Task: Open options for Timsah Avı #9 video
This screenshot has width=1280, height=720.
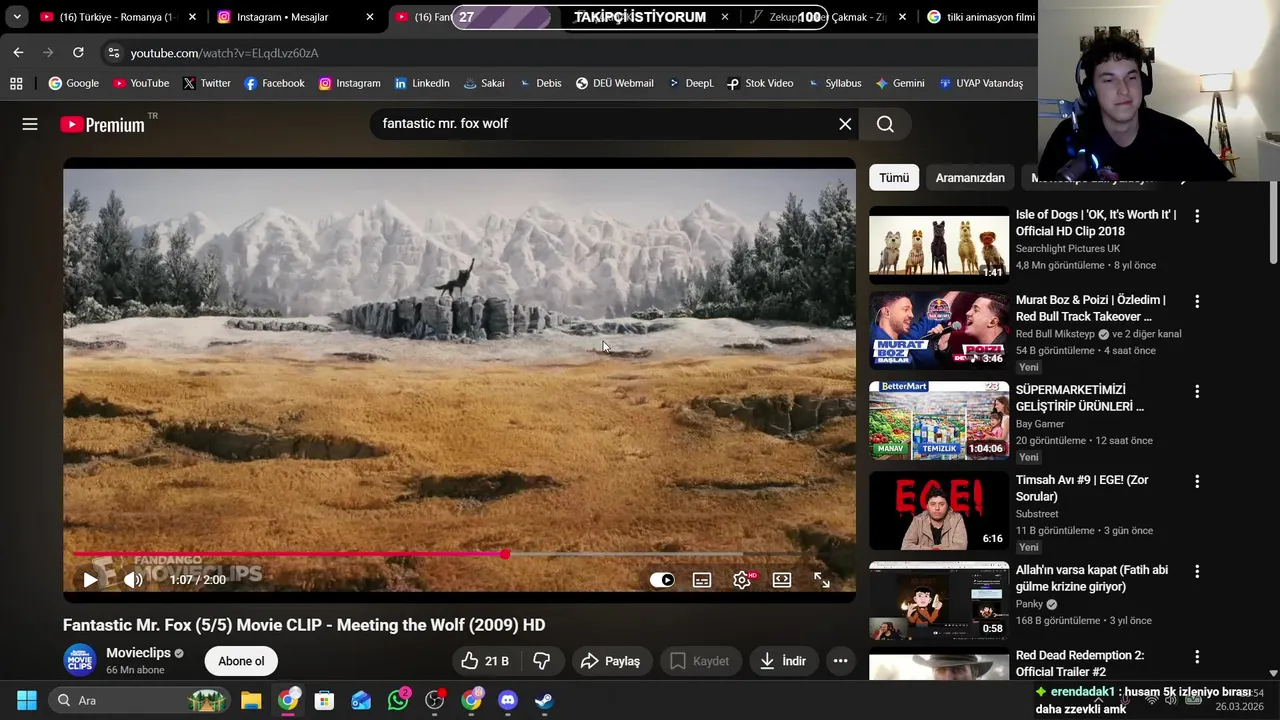Action: 1197,481
